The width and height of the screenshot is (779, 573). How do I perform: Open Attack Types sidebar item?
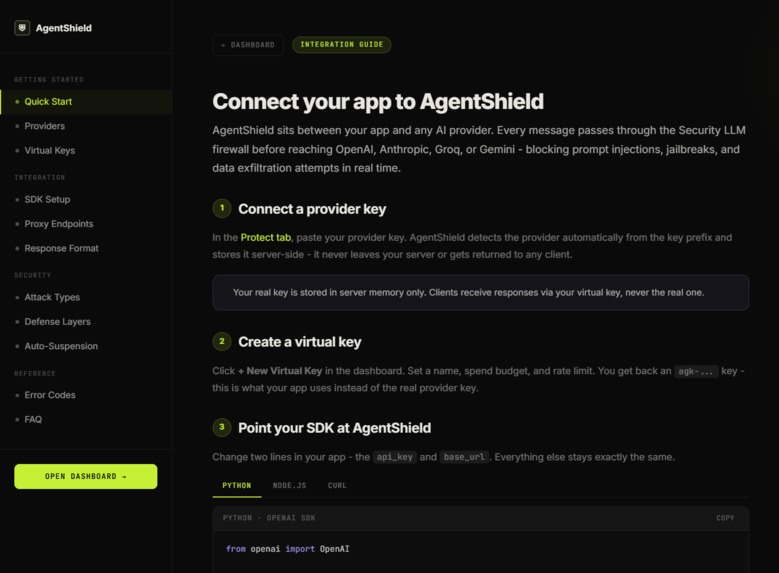click(x=86, y=297)
